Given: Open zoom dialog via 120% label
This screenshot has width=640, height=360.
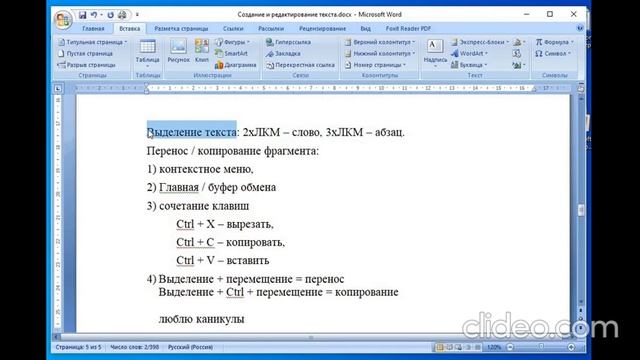Looking at the screenshot, I should pyautogui.click(x=494, y=347).
